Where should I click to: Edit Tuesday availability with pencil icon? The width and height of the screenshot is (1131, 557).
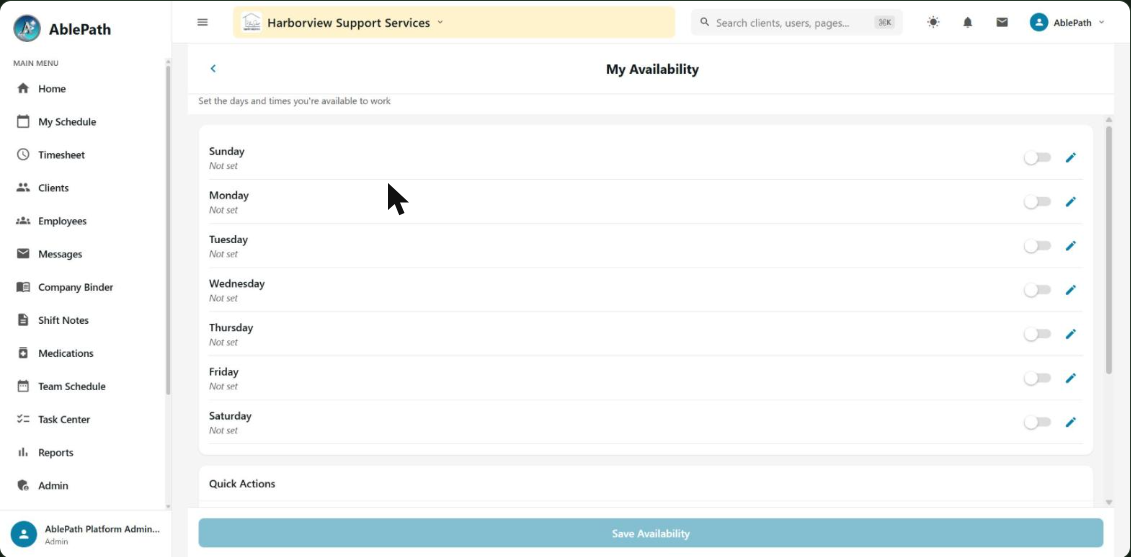pyautogui.click(x=1070, y=245)
